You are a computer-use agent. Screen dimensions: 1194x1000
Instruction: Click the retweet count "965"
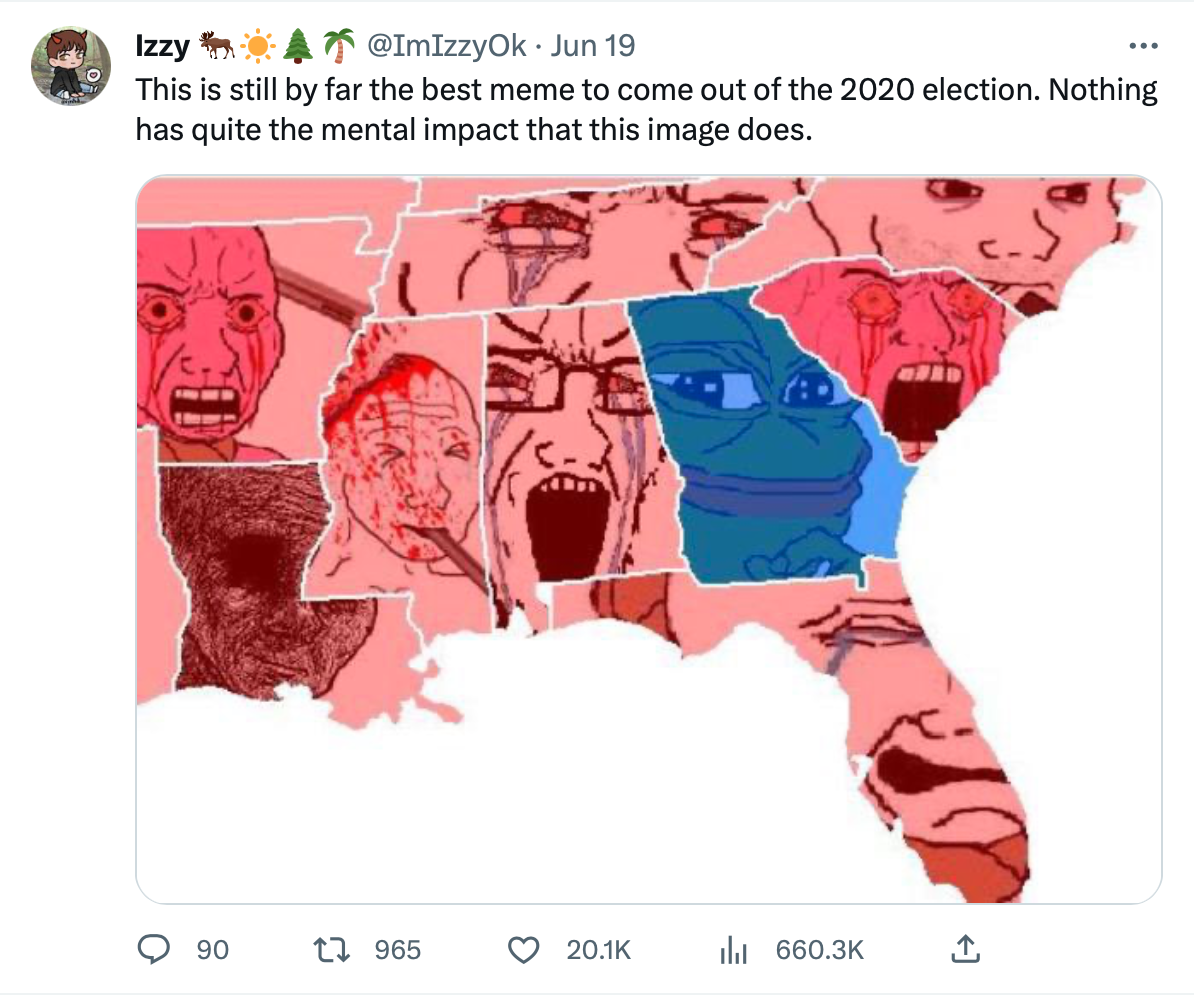[x=398, y=949]
